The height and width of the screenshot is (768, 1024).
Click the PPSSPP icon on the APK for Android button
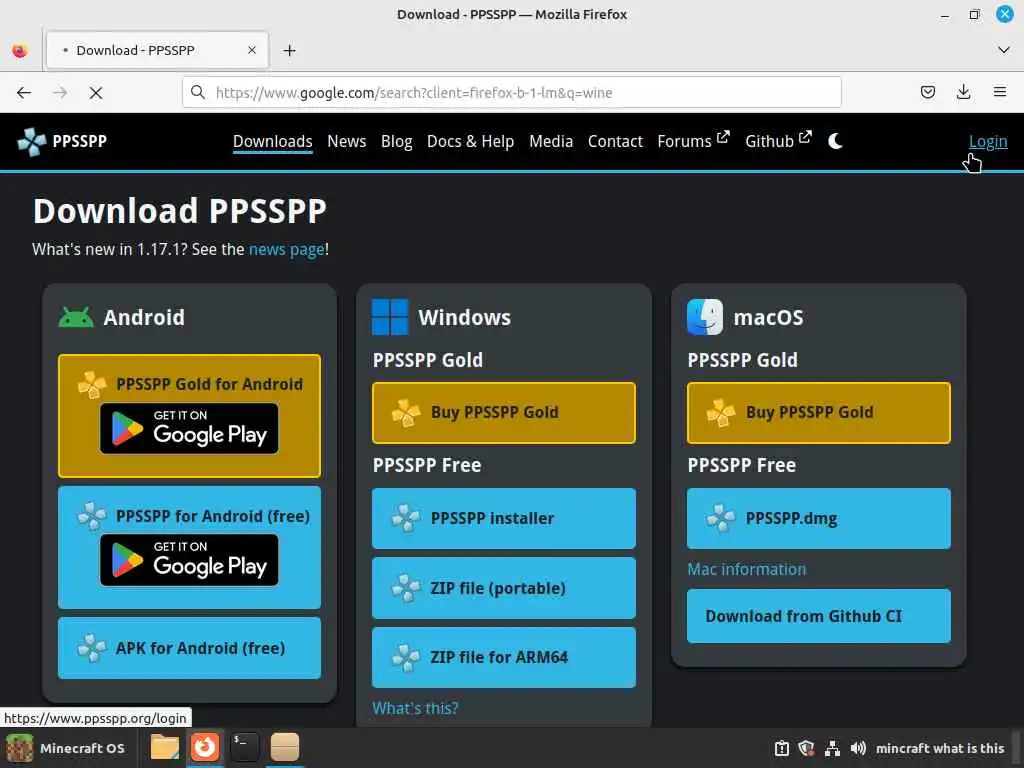91,648
